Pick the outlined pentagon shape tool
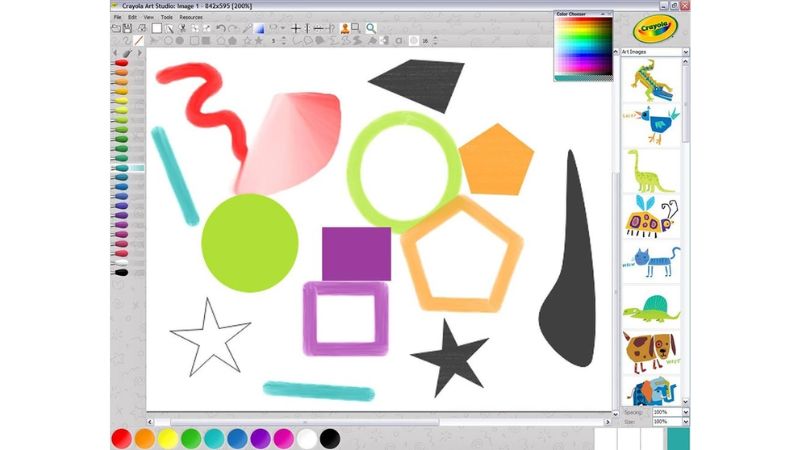Image resolution: width=800 pixels, height=450 pixels. click(x=219, y=41)
